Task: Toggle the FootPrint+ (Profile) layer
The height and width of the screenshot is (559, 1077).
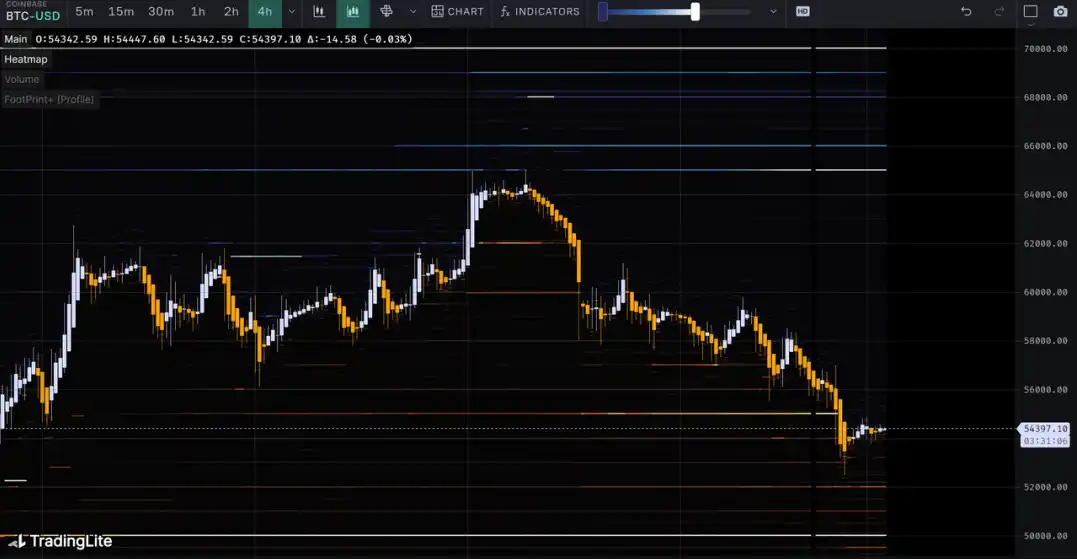Action: [x=49, y=99]
